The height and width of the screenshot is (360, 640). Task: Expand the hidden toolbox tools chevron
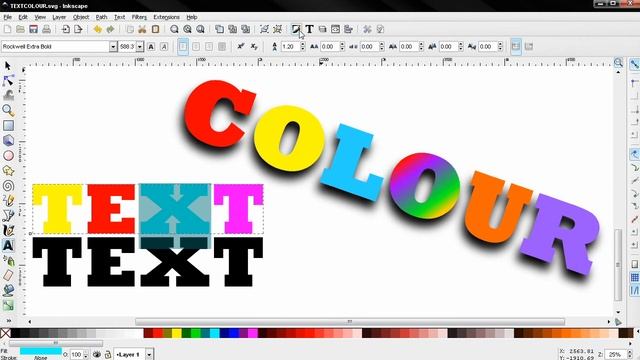9,320
